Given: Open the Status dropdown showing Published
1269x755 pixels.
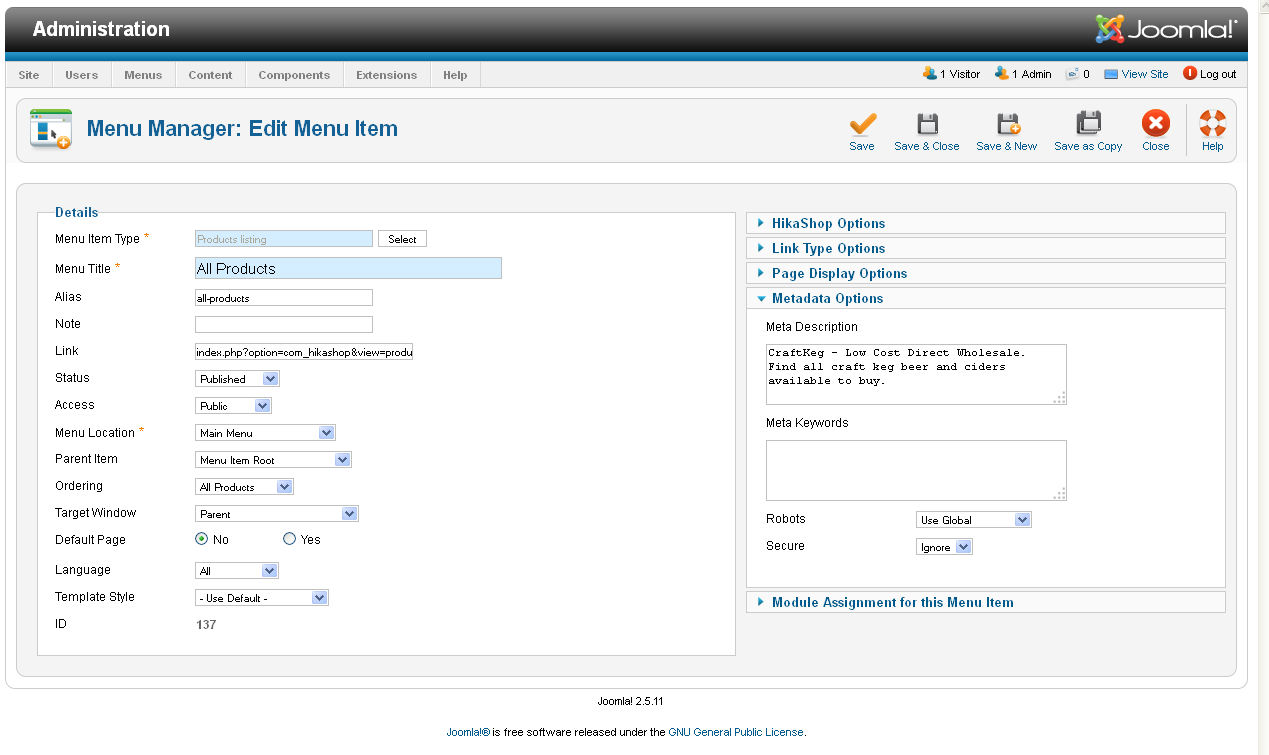Looking at the screenshot, I should (x=237, y=379).
